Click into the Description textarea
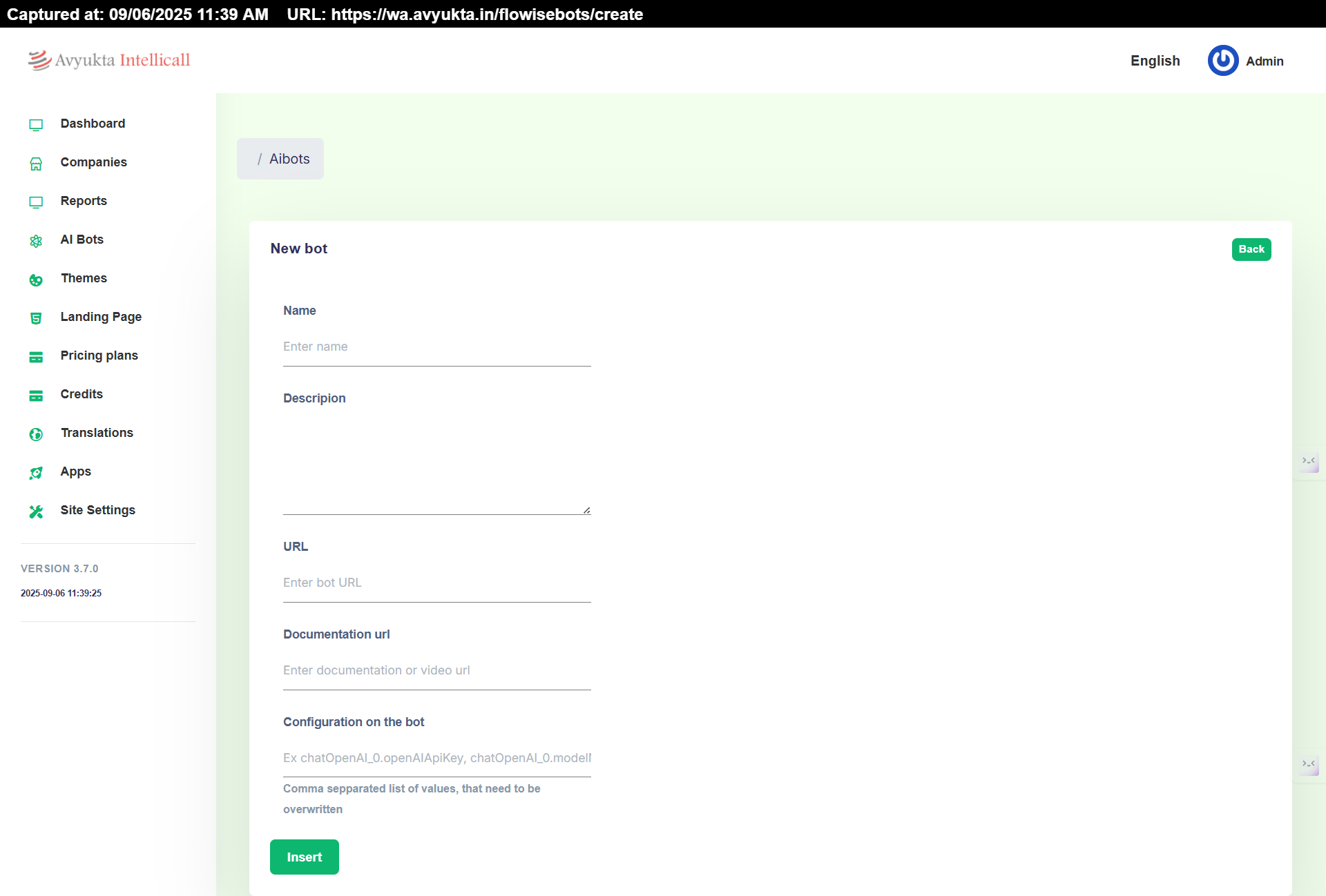 [436, 462]
